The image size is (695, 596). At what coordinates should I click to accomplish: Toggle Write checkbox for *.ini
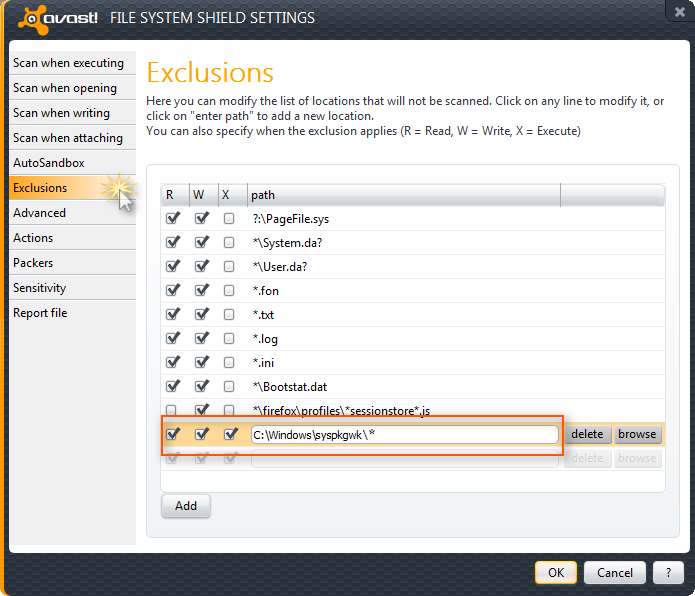click(201, 362)
